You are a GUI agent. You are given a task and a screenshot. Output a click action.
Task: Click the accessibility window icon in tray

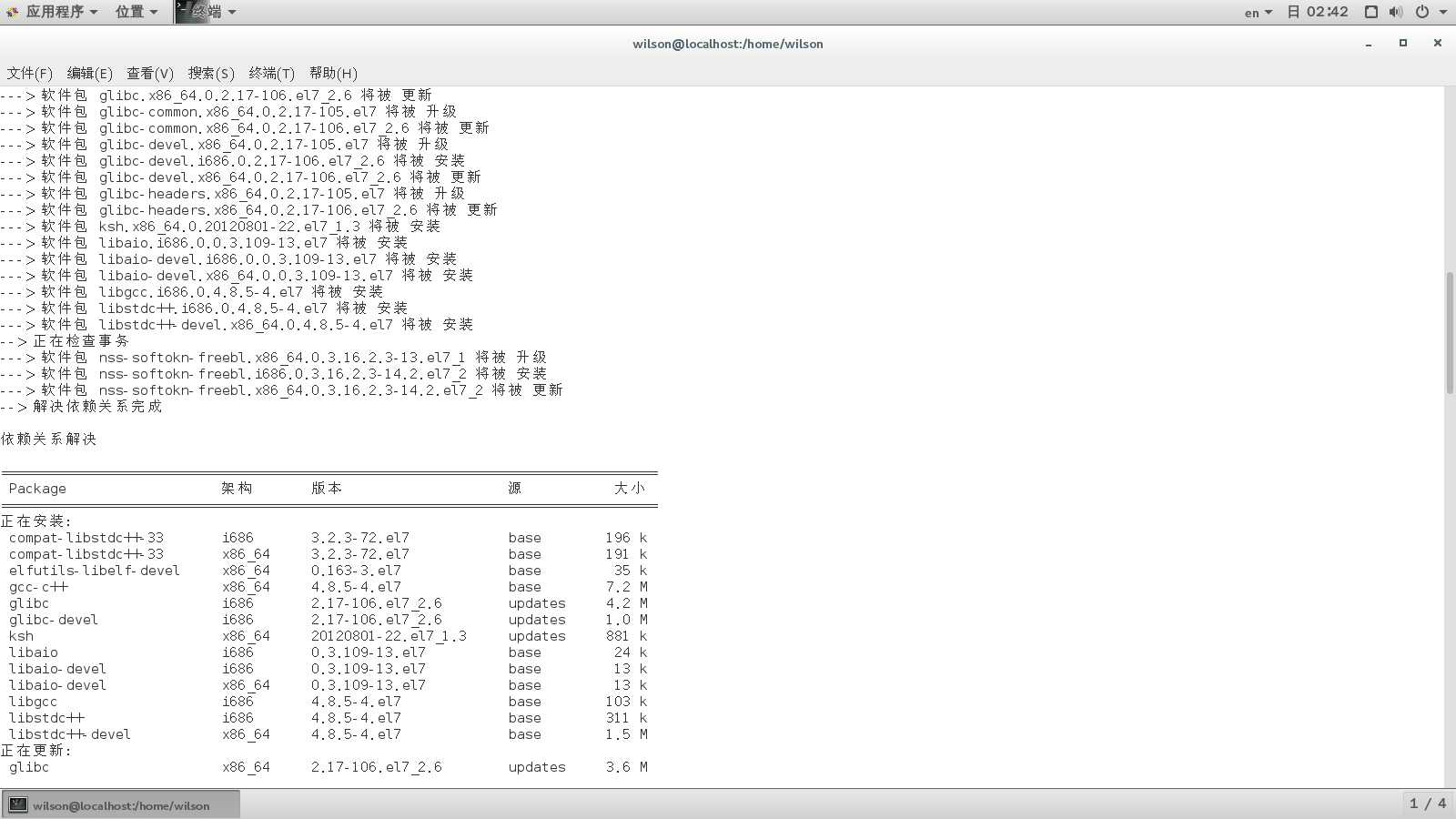pos(1371,12)
